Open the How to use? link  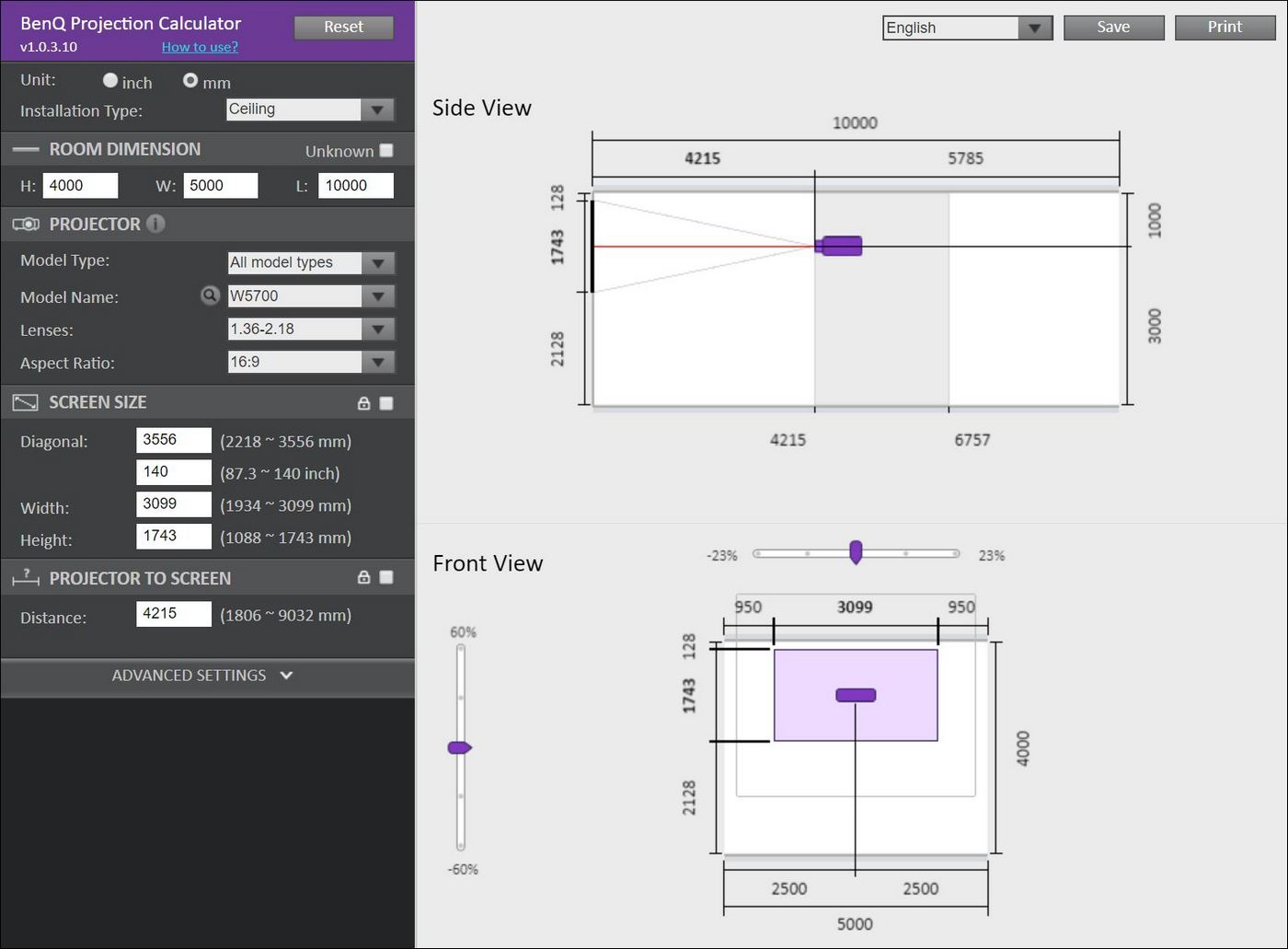point(200,47)
